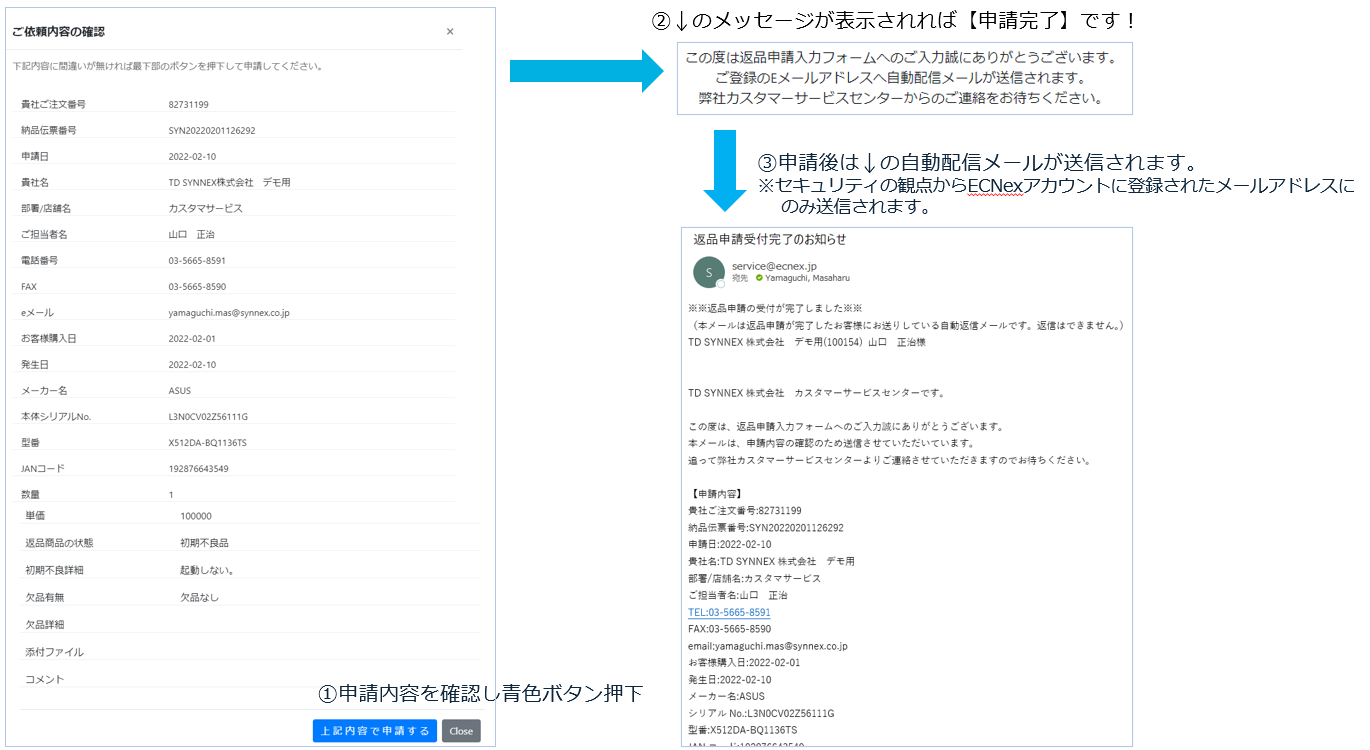Click the defect detail 起動しない。

point(207,570)
